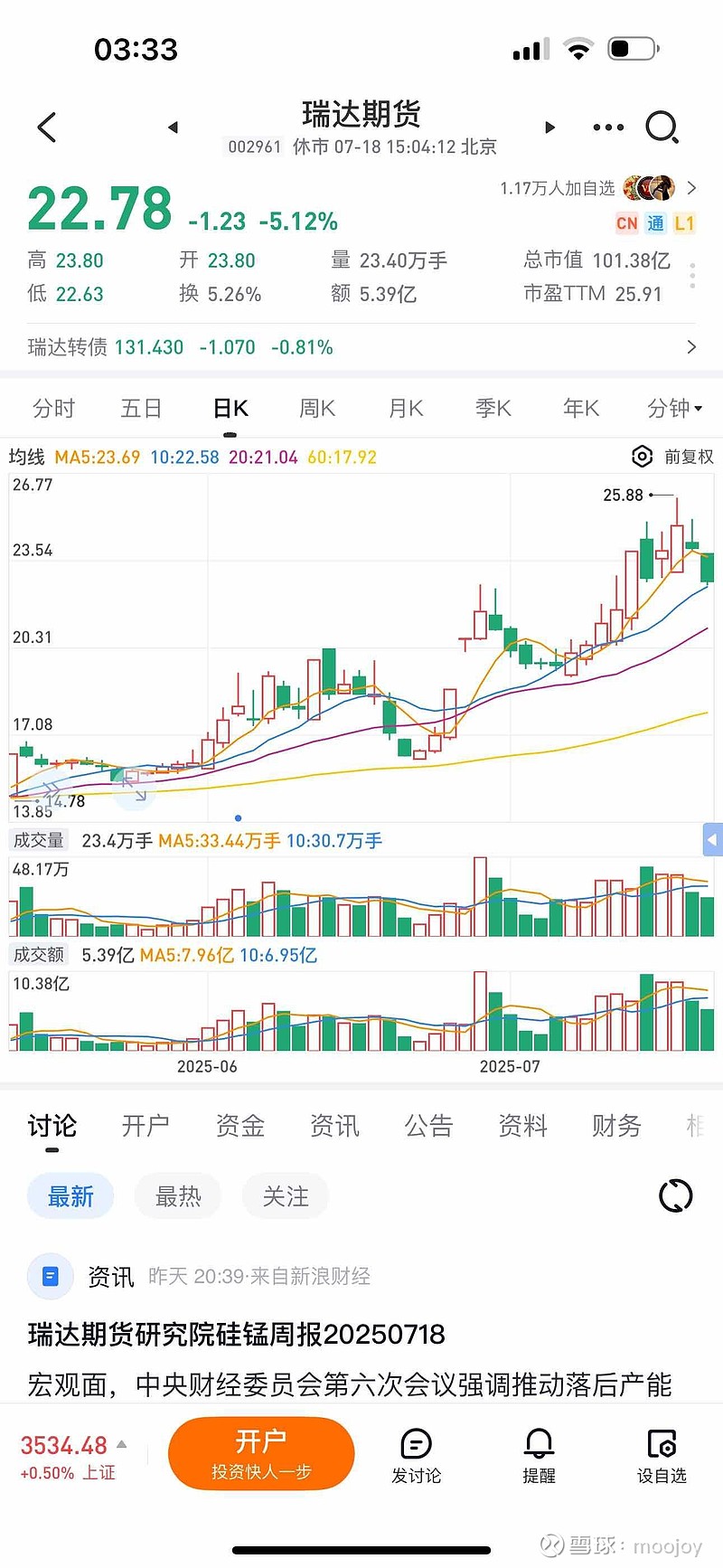Viewport: 723px width, 1568px height.
Task: Expand the 上证 index ticker arrow
Action: point(122,1444)
